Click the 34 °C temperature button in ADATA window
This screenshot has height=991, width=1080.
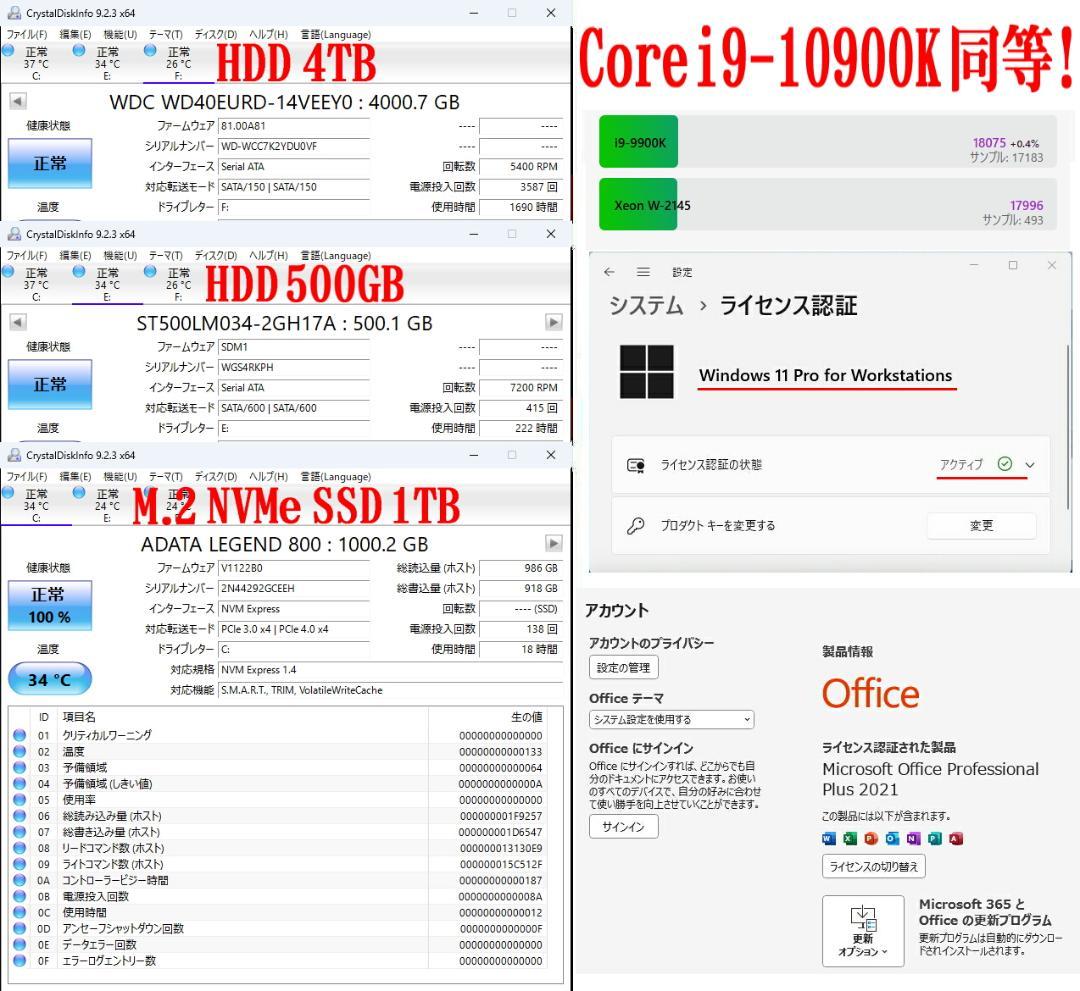[x=50, y=680]
